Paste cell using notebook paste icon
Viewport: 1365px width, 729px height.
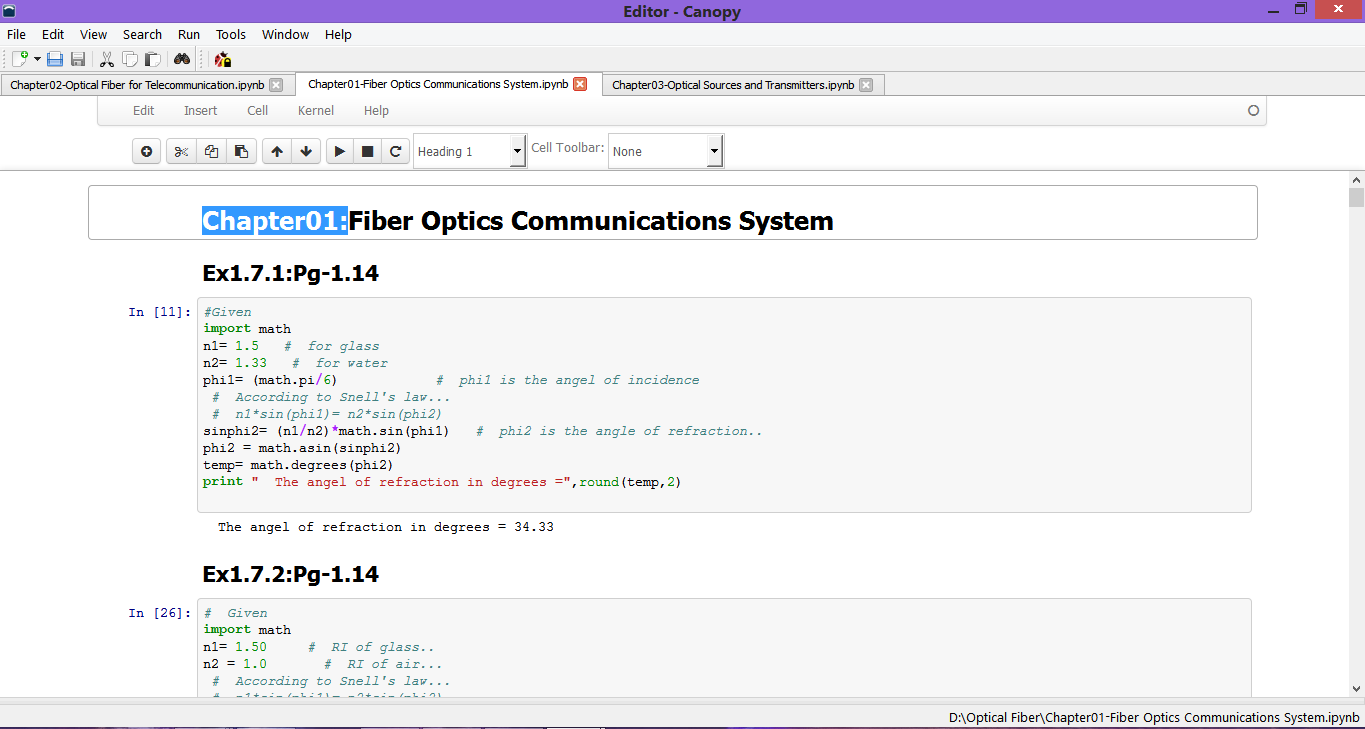241,152
